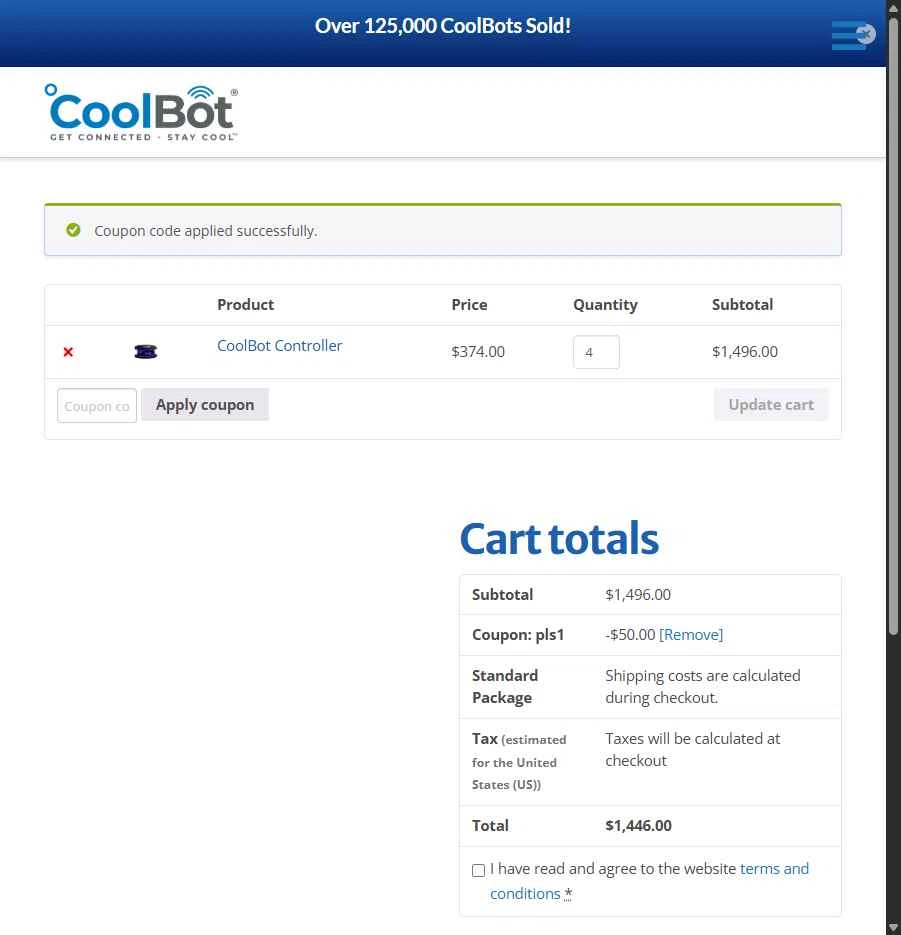Image resolution: width=901 pixels, height=935 pixels.
Task: Click the Quantity column header
Action: pos(605,305)
